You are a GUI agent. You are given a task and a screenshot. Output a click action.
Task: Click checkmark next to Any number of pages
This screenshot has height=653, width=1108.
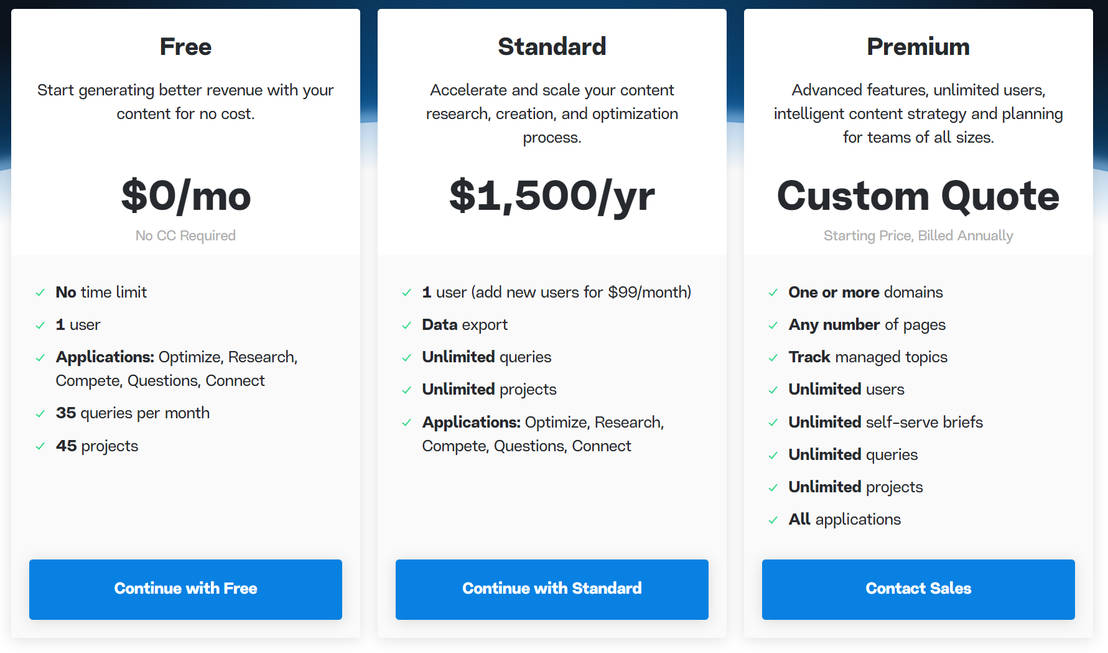(773, 325)
